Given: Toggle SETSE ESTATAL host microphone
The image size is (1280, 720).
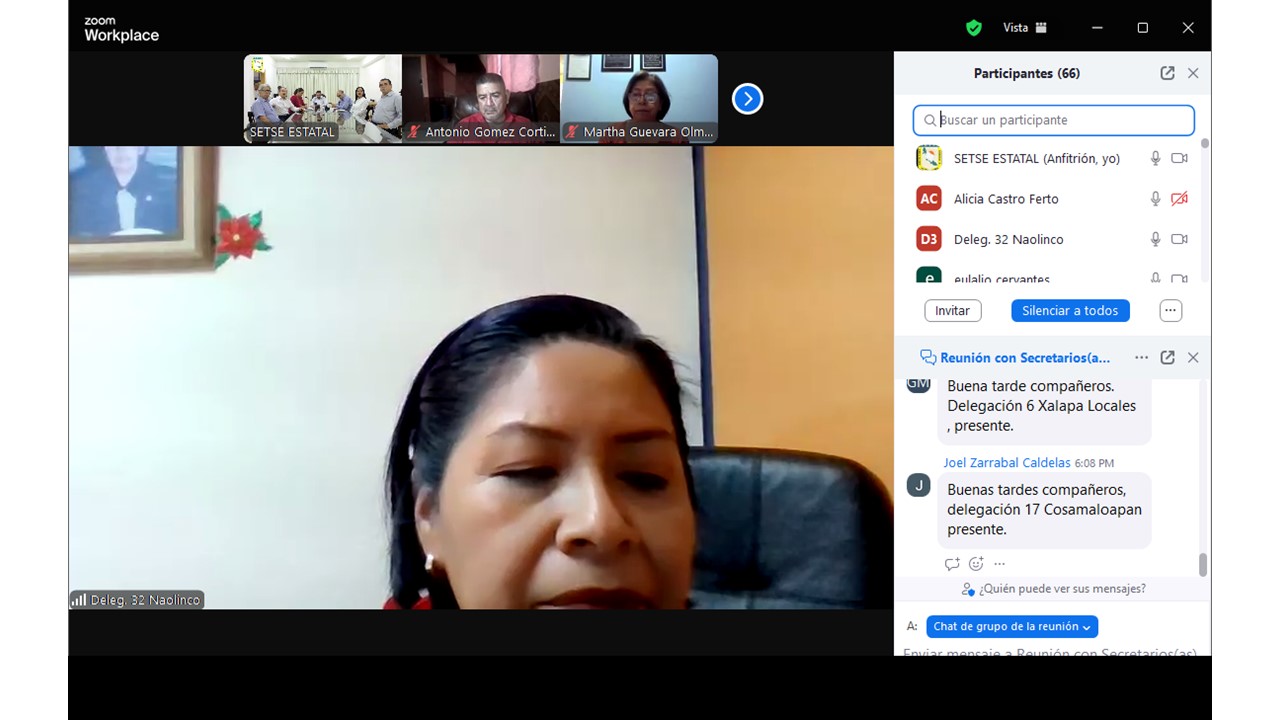Looking at the screenshot, I should 1155,158.
